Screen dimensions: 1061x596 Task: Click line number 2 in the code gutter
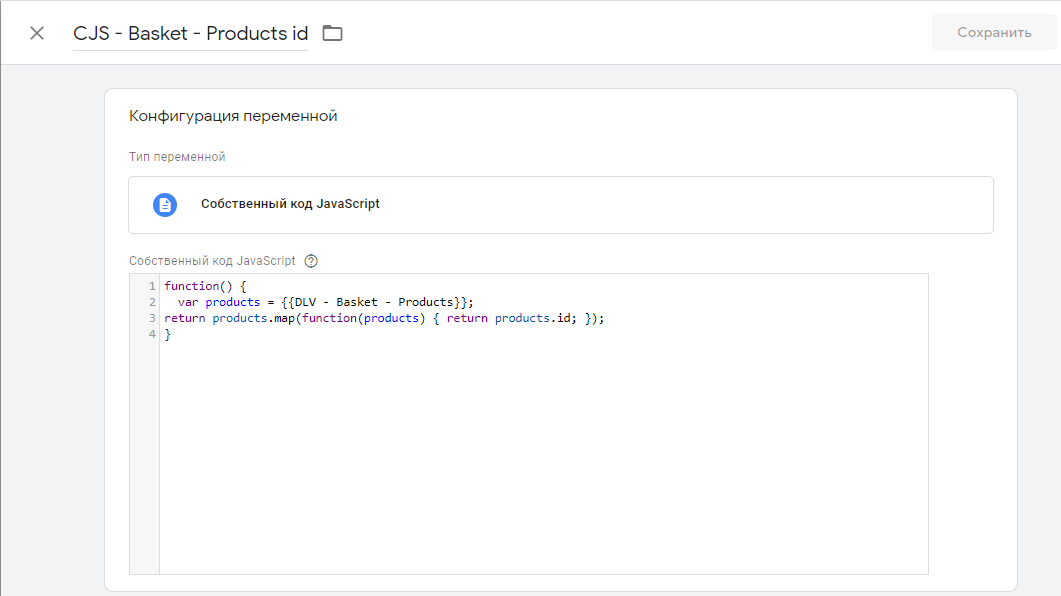pos(152,302)
